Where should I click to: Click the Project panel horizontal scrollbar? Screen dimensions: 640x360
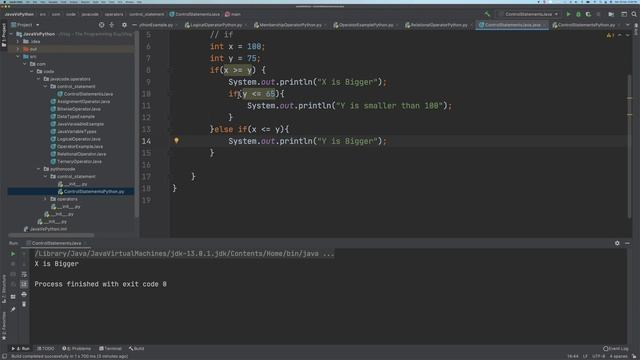point(51,235)
